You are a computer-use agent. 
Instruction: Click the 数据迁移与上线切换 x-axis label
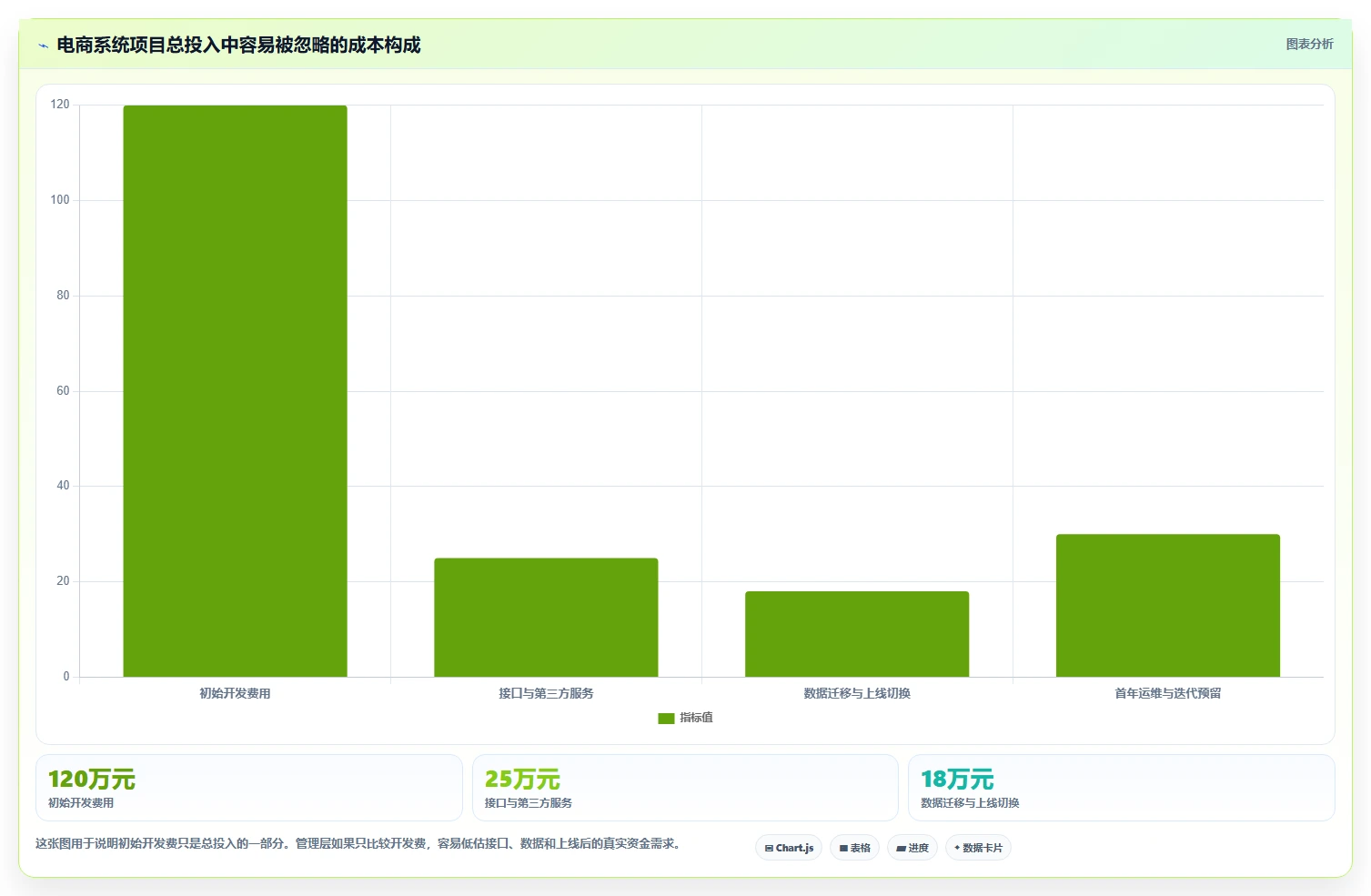click(857, 693)
